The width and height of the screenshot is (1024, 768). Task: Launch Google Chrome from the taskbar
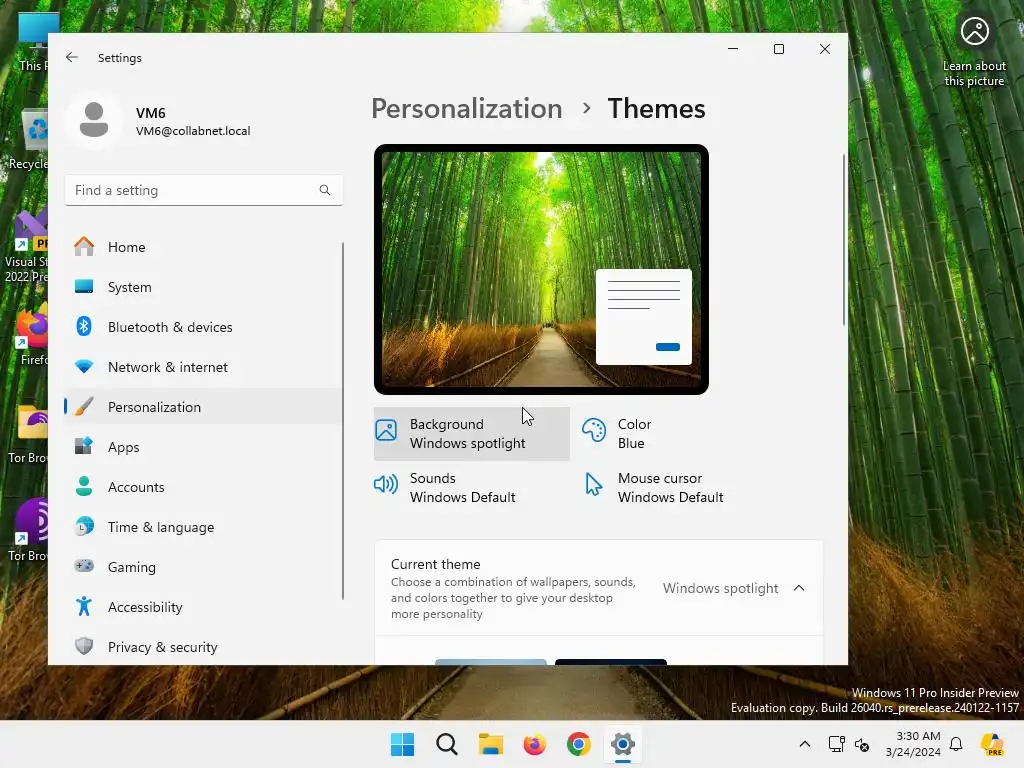pyautogui.click(x=579, y=744)
